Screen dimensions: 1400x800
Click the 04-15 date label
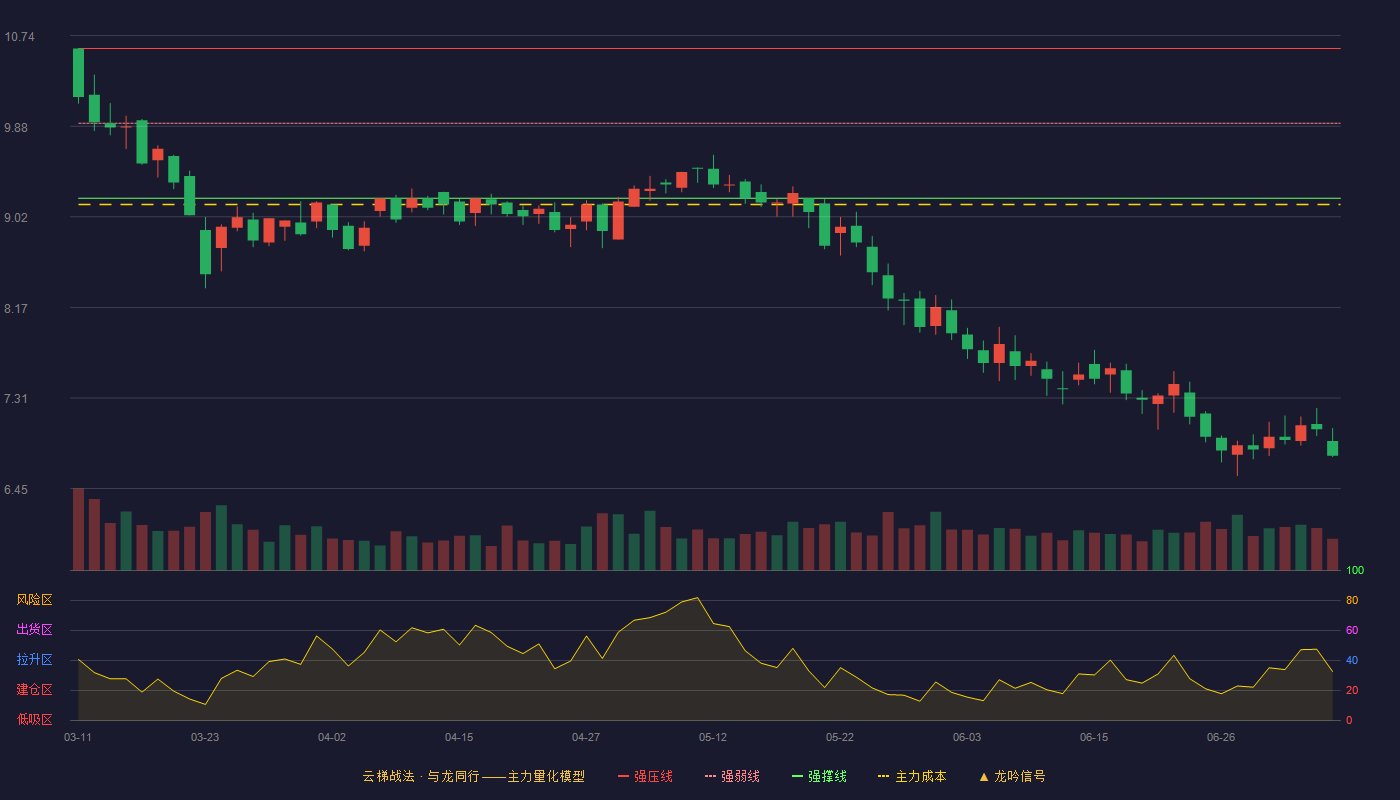tap(459, 737)
